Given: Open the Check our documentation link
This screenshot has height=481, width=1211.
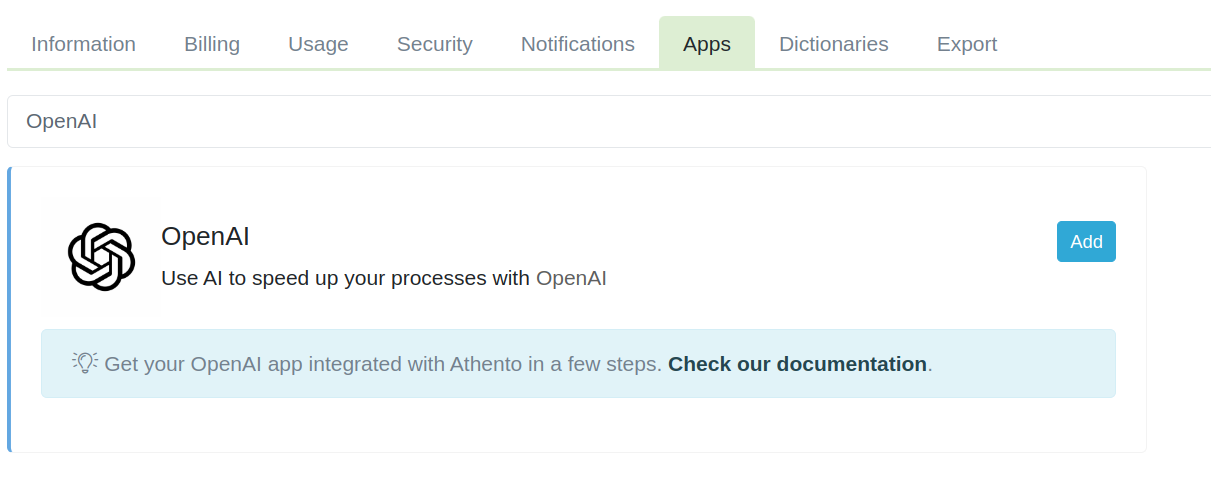Looking at the screenshot, I should click(x=797, y=364).
